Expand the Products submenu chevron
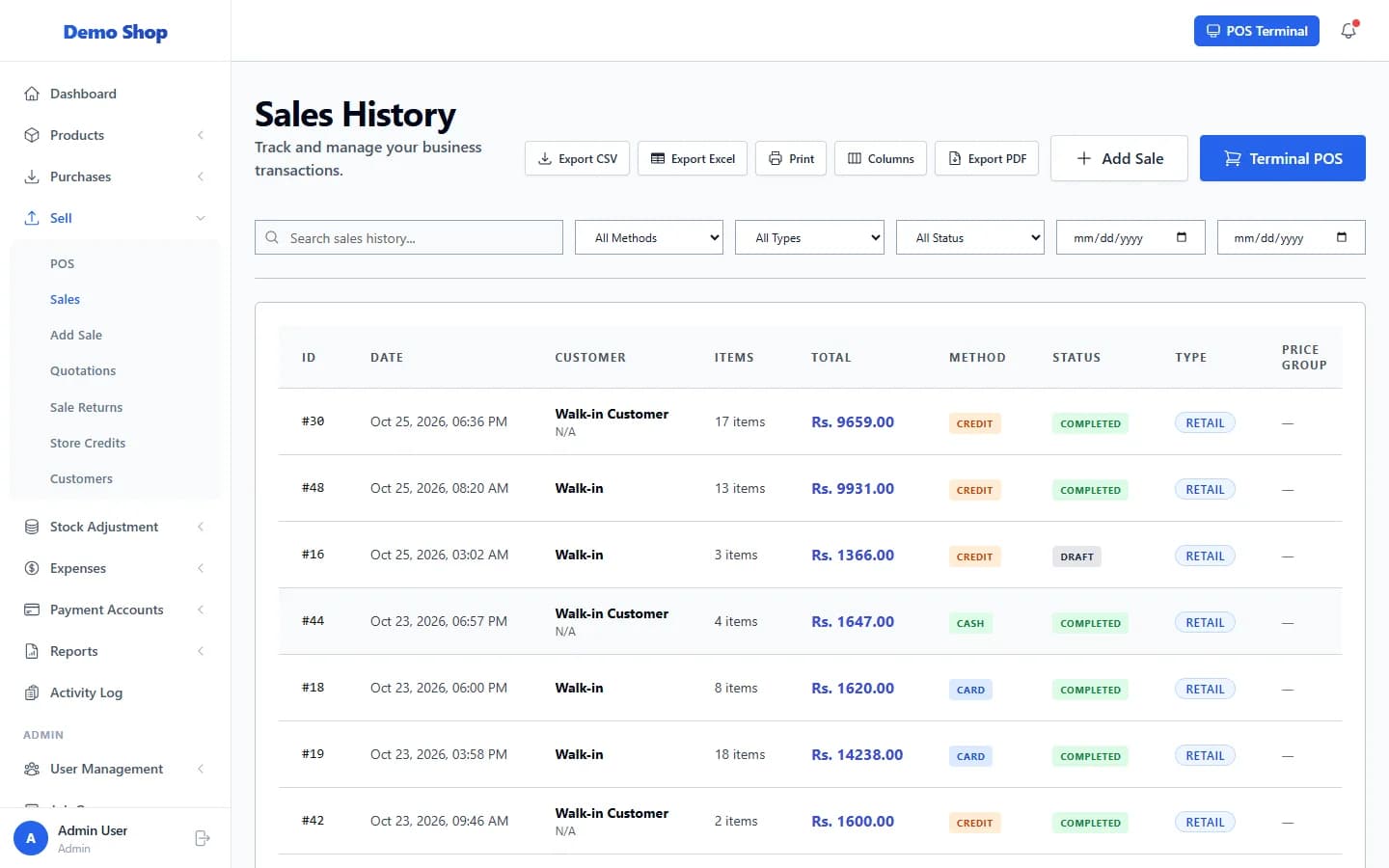Image resolution: width=1389 pixels, height=868 pixels. tap(201, 135)
